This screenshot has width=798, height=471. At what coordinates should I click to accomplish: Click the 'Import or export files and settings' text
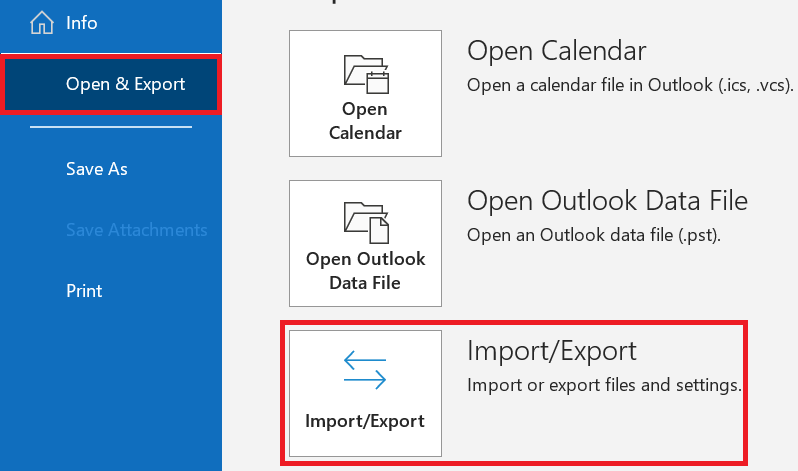pos(603,385)
